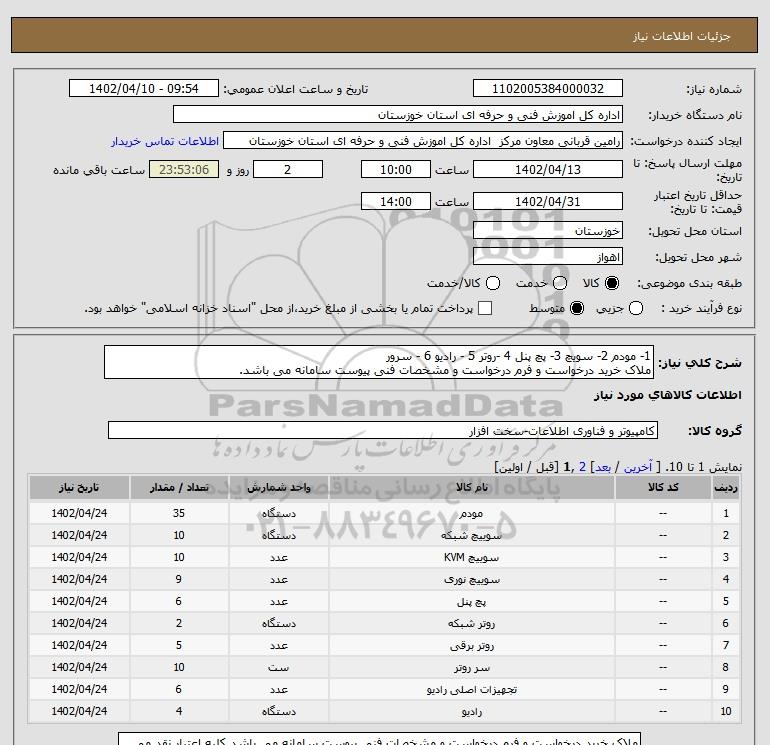Click quantity 5 in the روتر برقی row
The image size is (770, 745).
[179, 645]
